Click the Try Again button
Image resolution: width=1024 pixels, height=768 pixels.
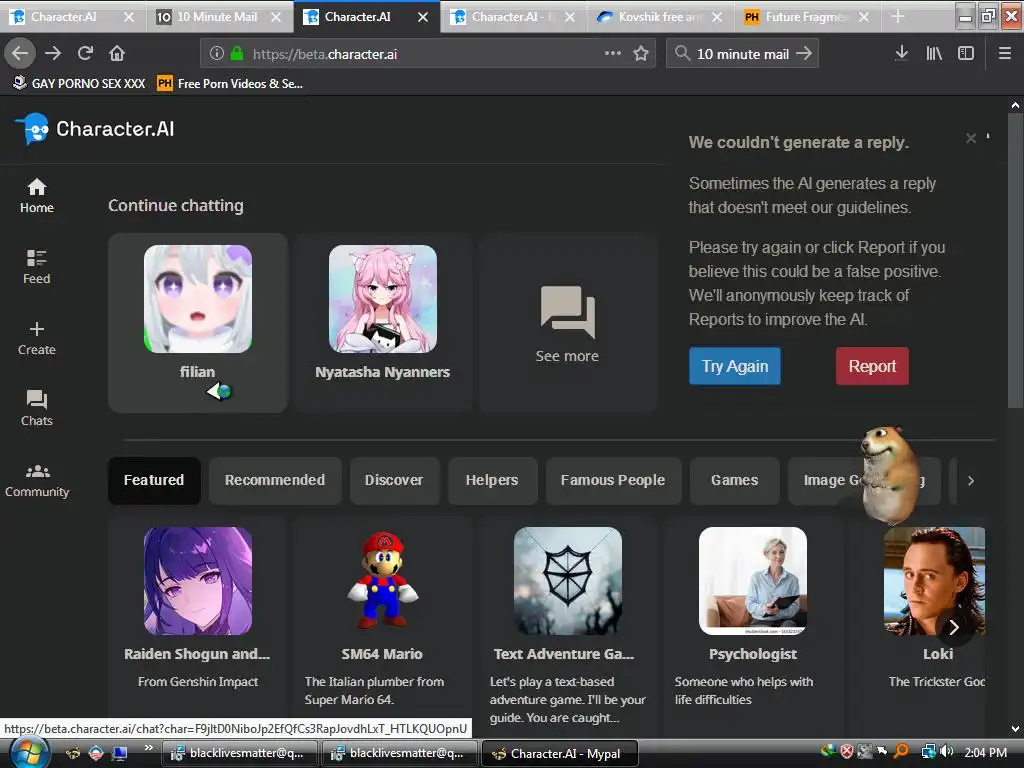pos(735,366)
